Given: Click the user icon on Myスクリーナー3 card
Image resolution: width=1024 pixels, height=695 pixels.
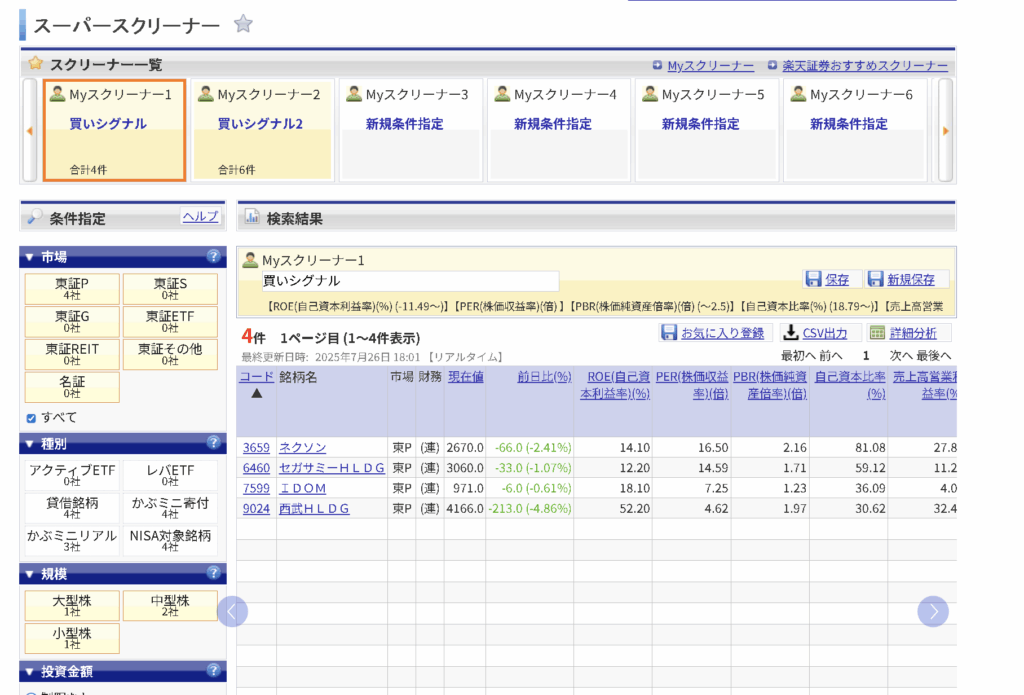Looking at the screenshot, I should (x=354, y=94).
